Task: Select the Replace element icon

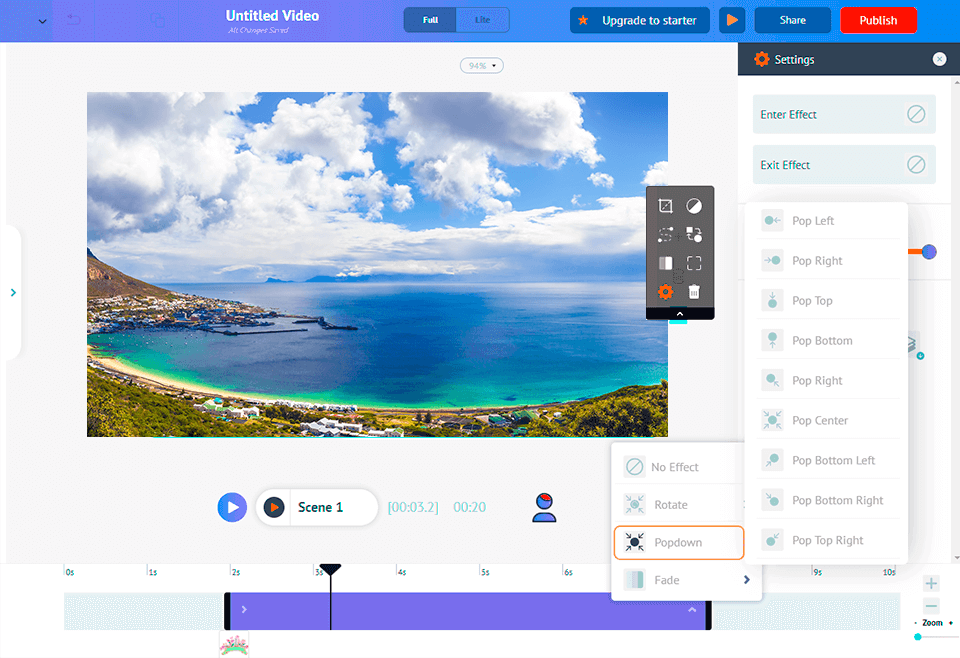Action: click(696, 234)
